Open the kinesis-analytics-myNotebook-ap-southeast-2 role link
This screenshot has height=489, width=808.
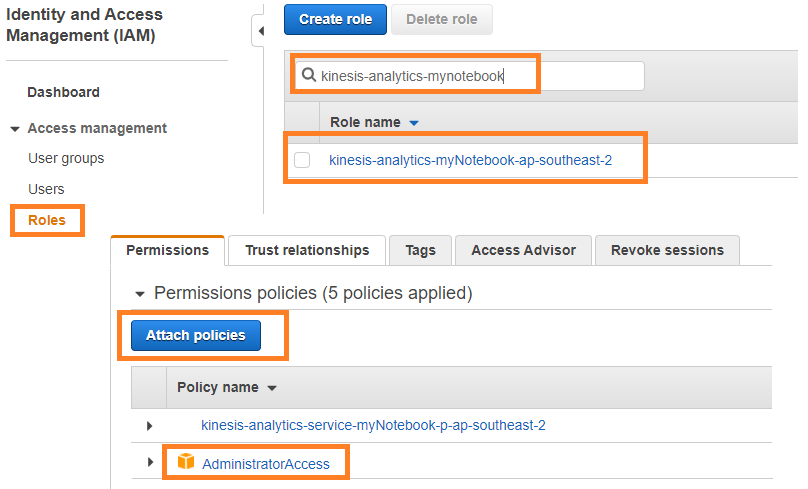470,160
